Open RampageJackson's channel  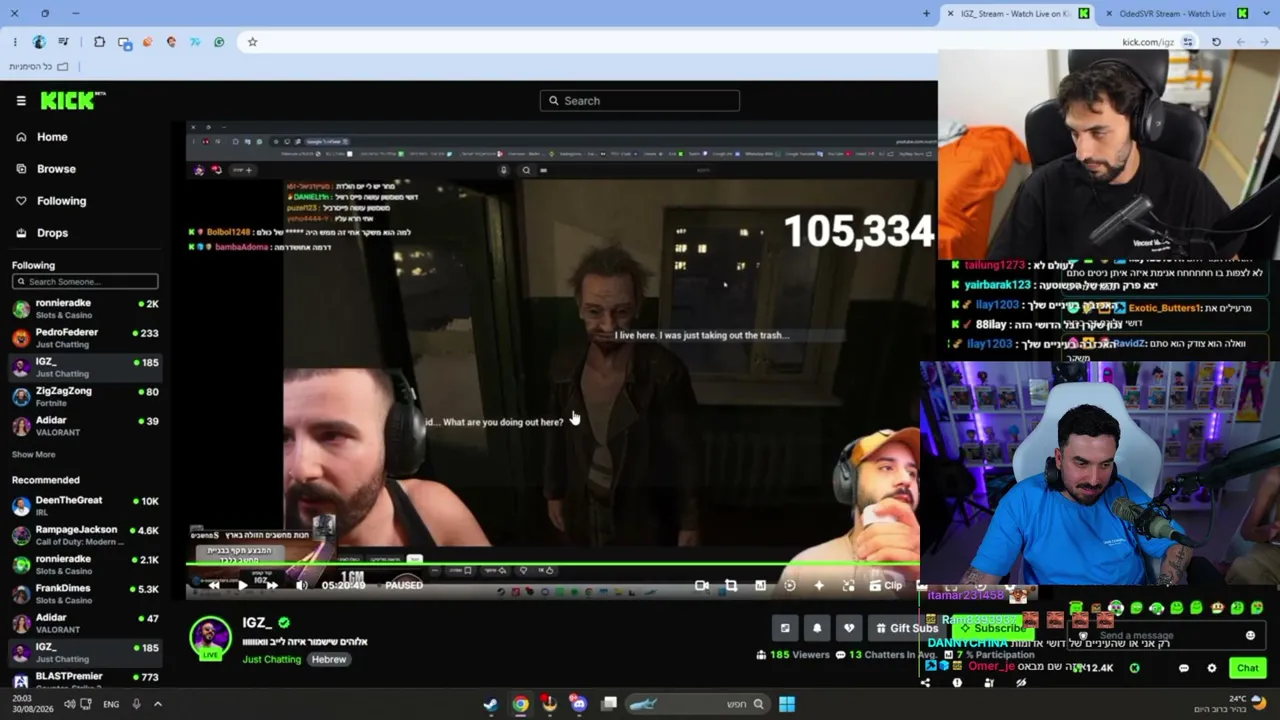click(x=85, y=535)
